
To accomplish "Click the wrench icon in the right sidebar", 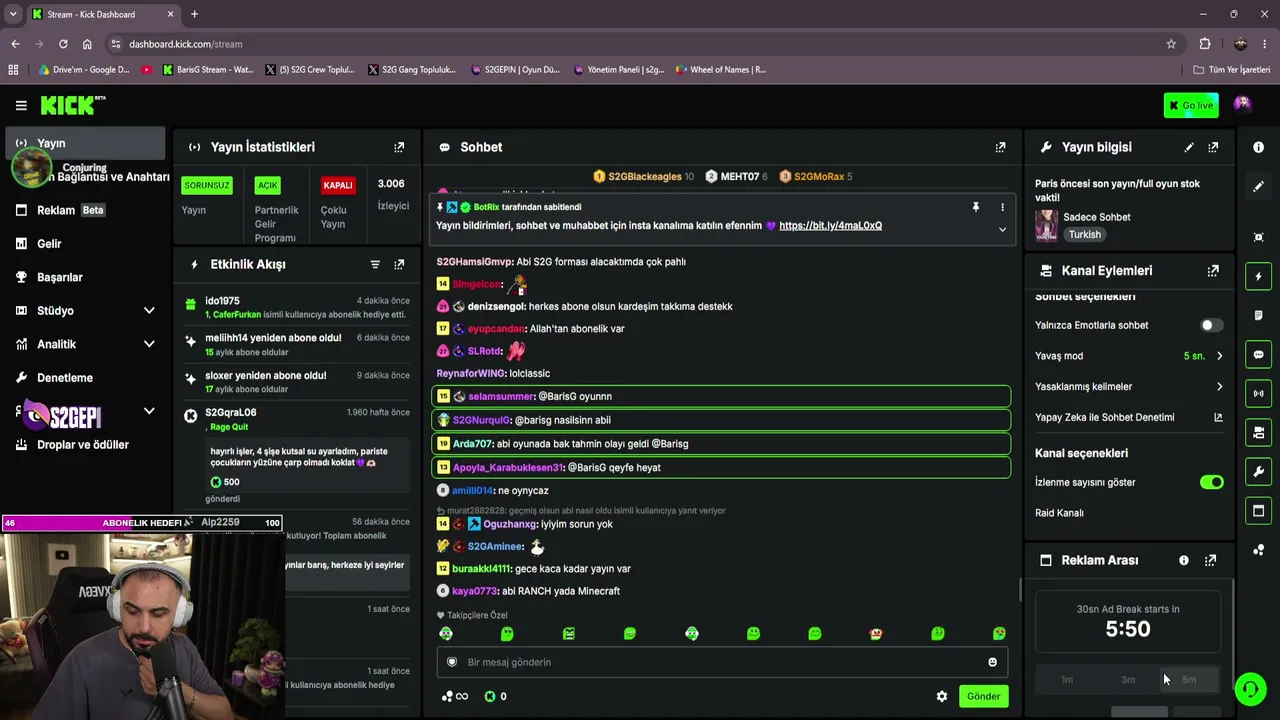I will pos(1258,472).
